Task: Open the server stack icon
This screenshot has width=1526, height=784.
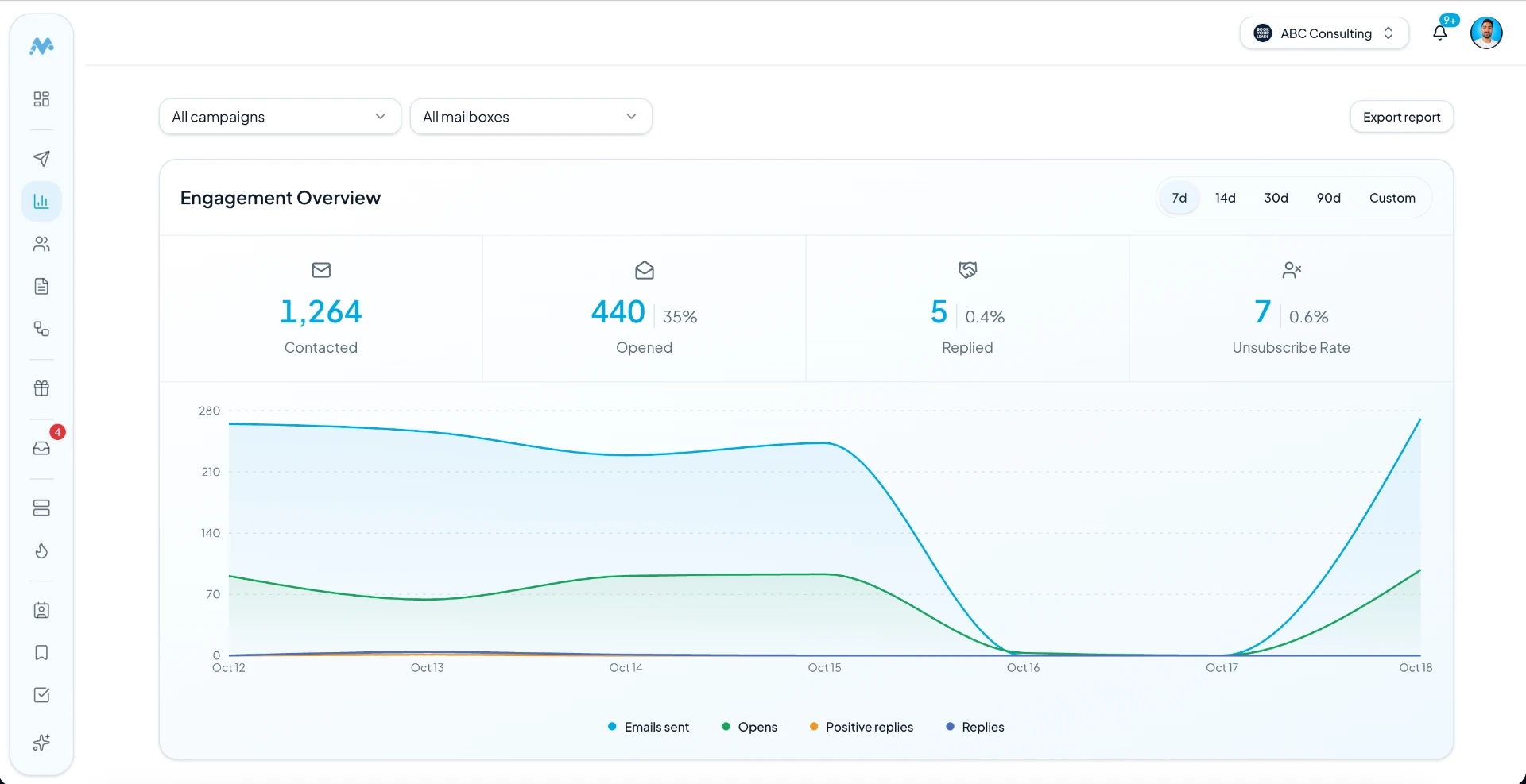Action: [41, 508]
